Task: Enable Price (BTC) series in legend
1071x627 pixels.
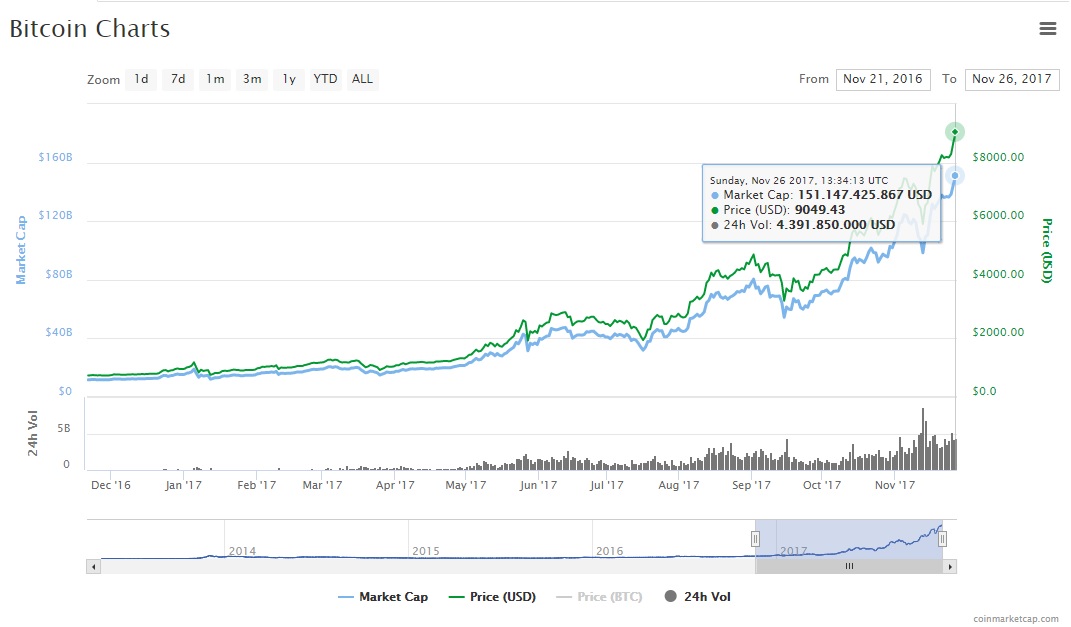Action: coord(600,597)
